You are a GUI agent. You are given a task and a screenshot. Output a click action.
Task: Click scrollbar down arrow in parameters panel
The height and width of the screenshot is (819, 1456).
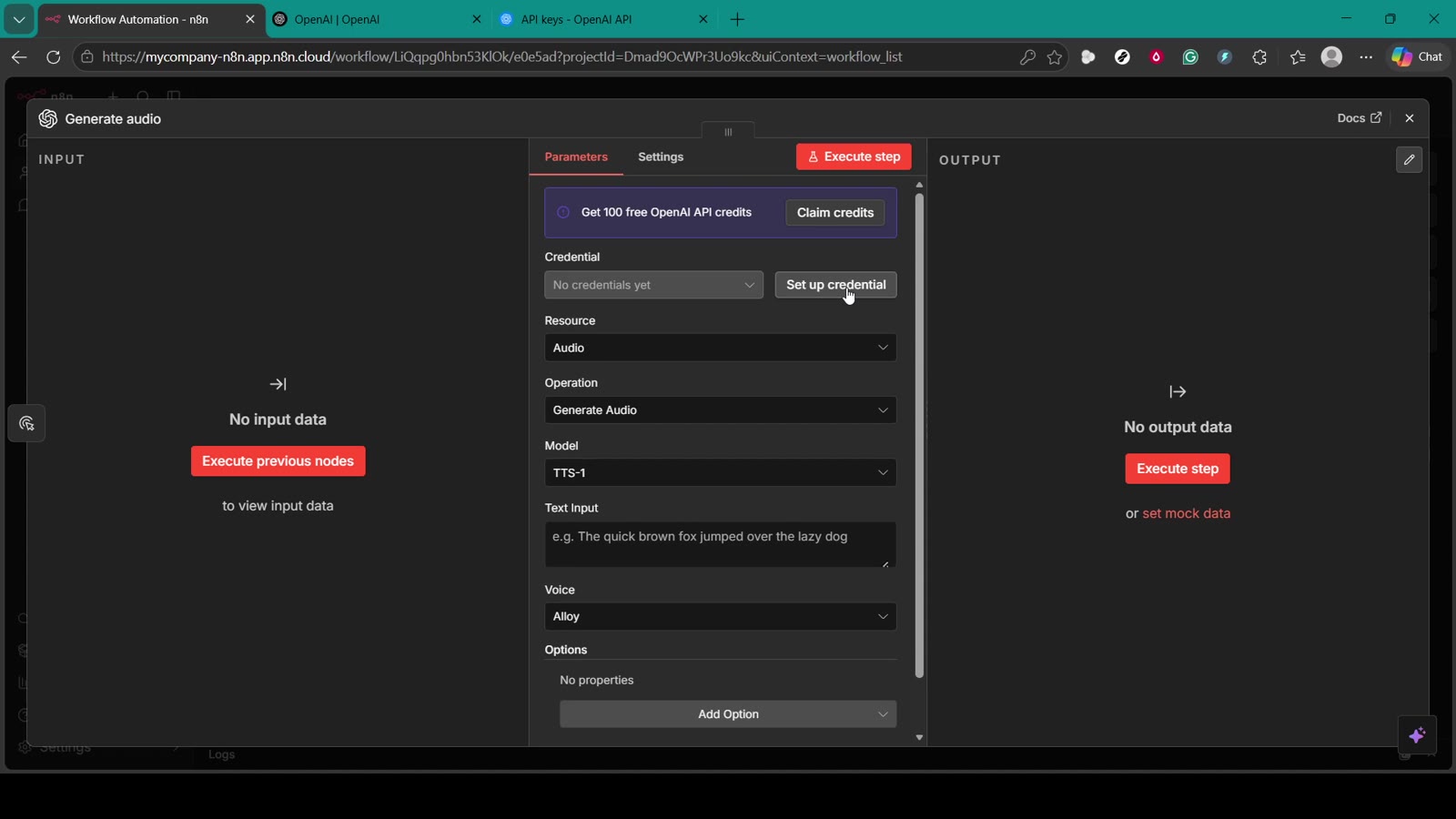(x=919, y=738)
